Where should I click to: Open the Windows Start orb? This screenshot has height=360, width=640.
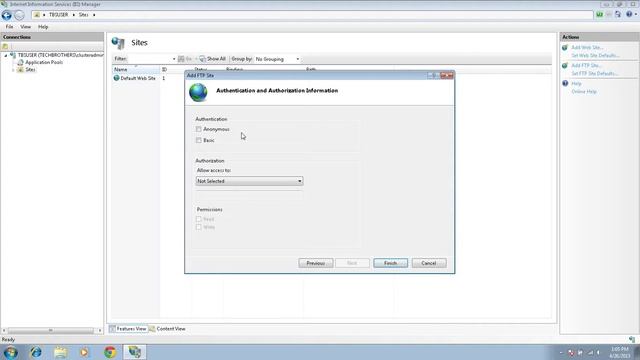click(11, 352)
